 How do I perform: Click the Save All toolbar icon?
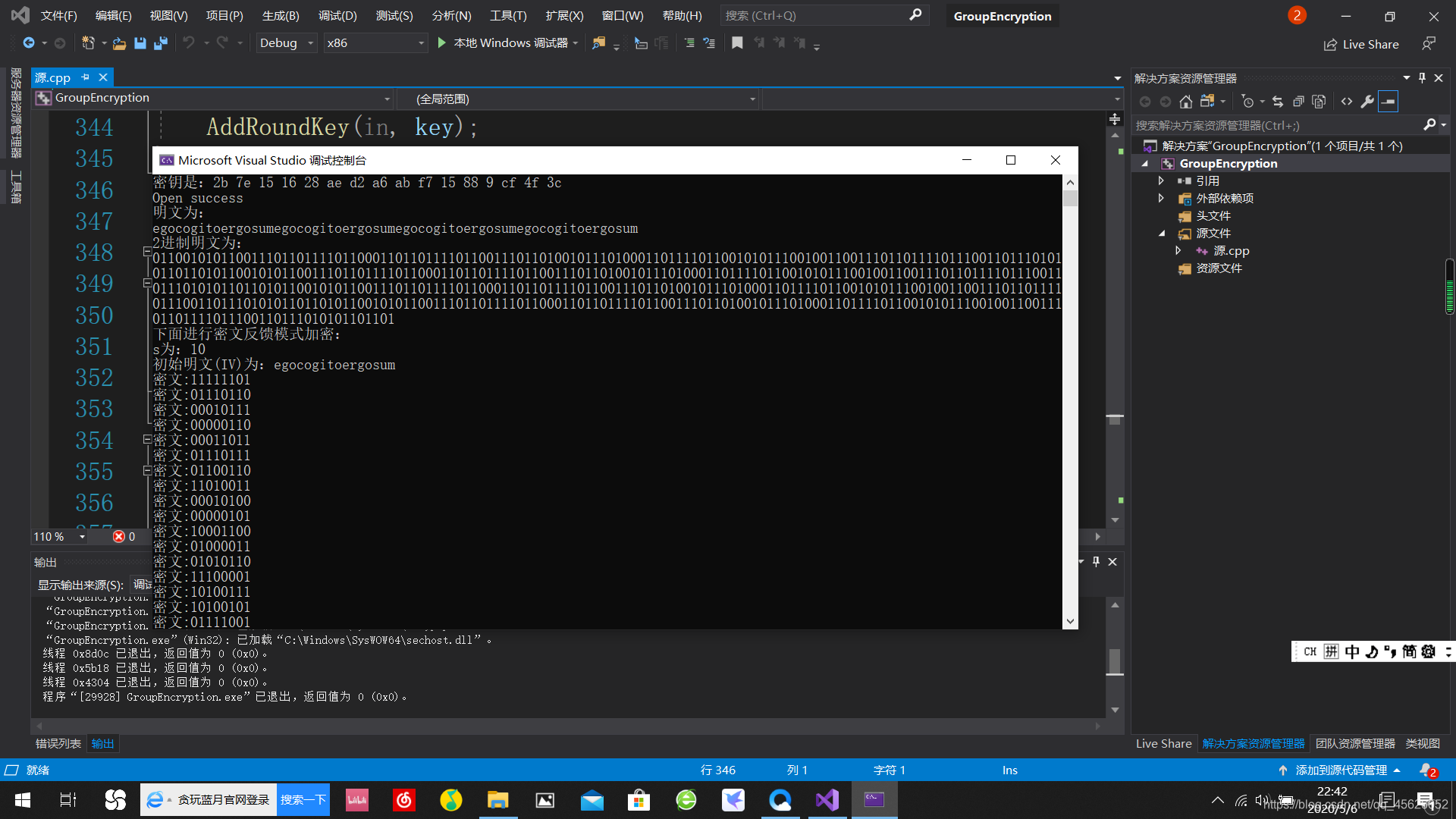tap(161, 43)
